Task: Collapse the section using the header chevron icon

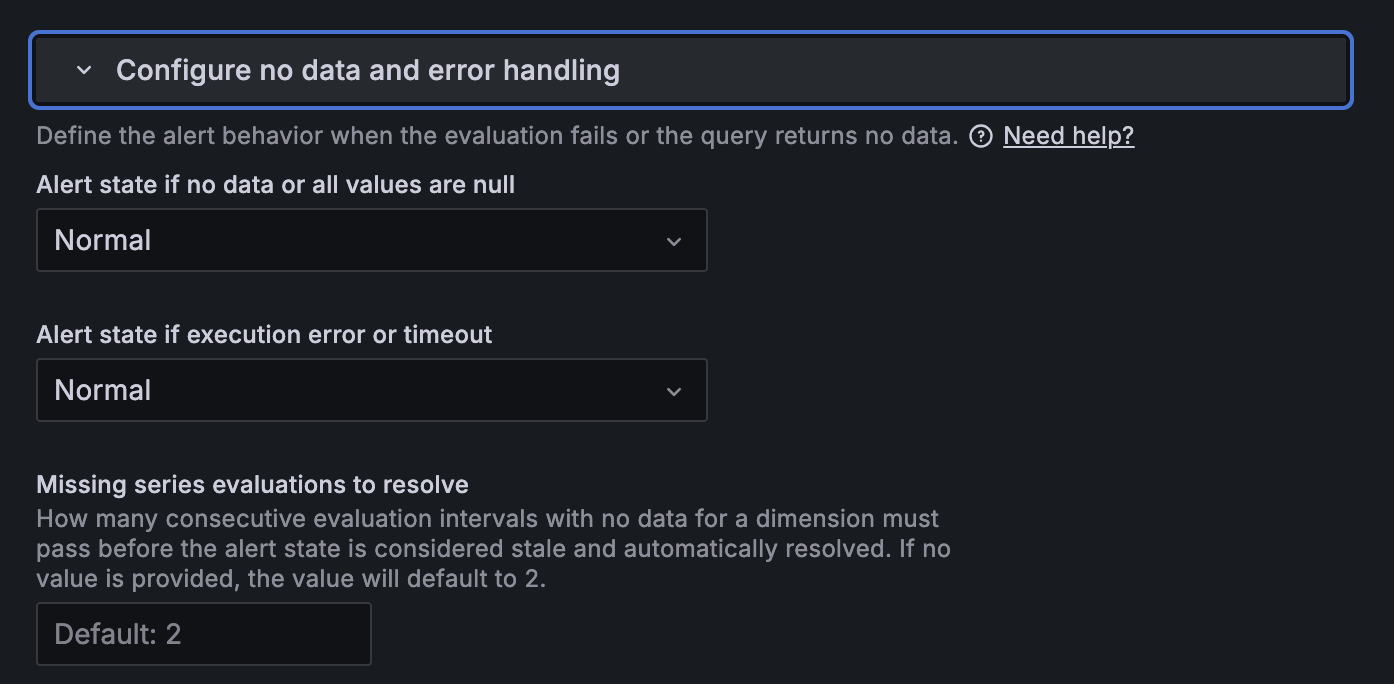Action: point(84,70)
